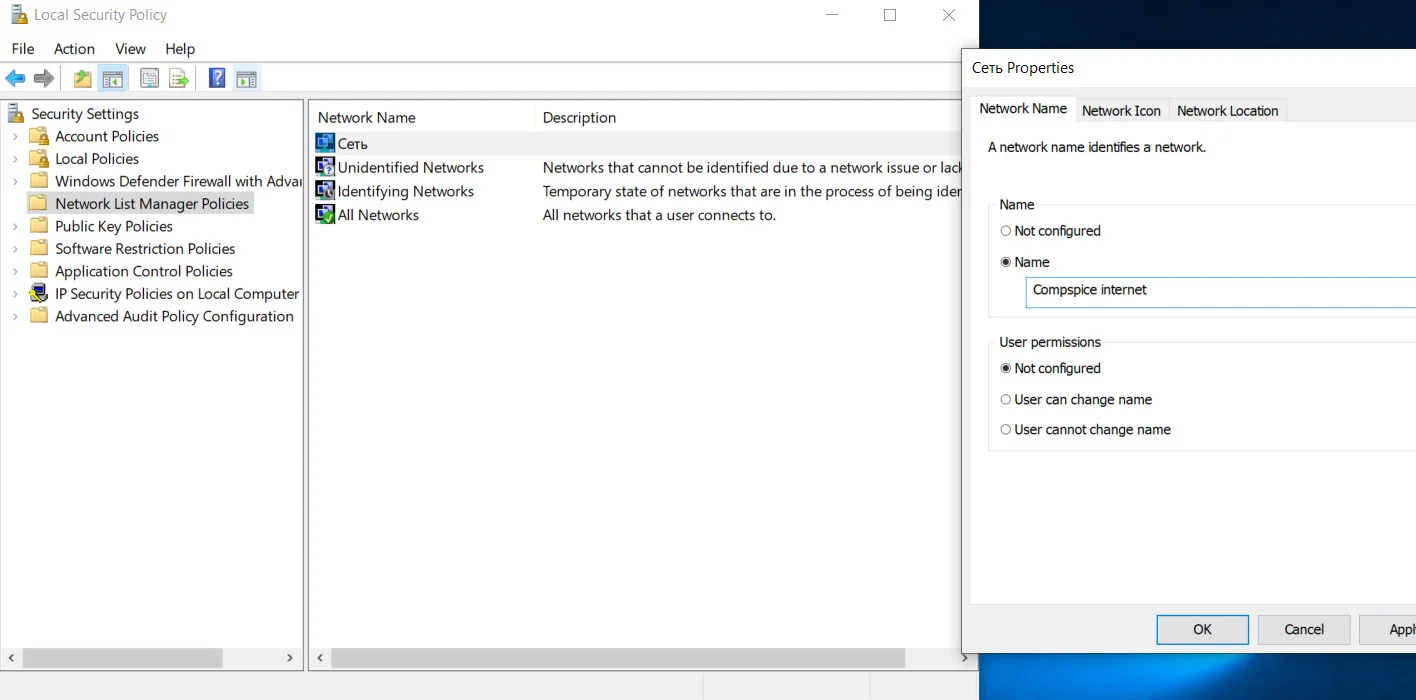Open the Help menu
Image resolution: width=1416 pixels, height=700 pixels.
(x=180, y=48)
